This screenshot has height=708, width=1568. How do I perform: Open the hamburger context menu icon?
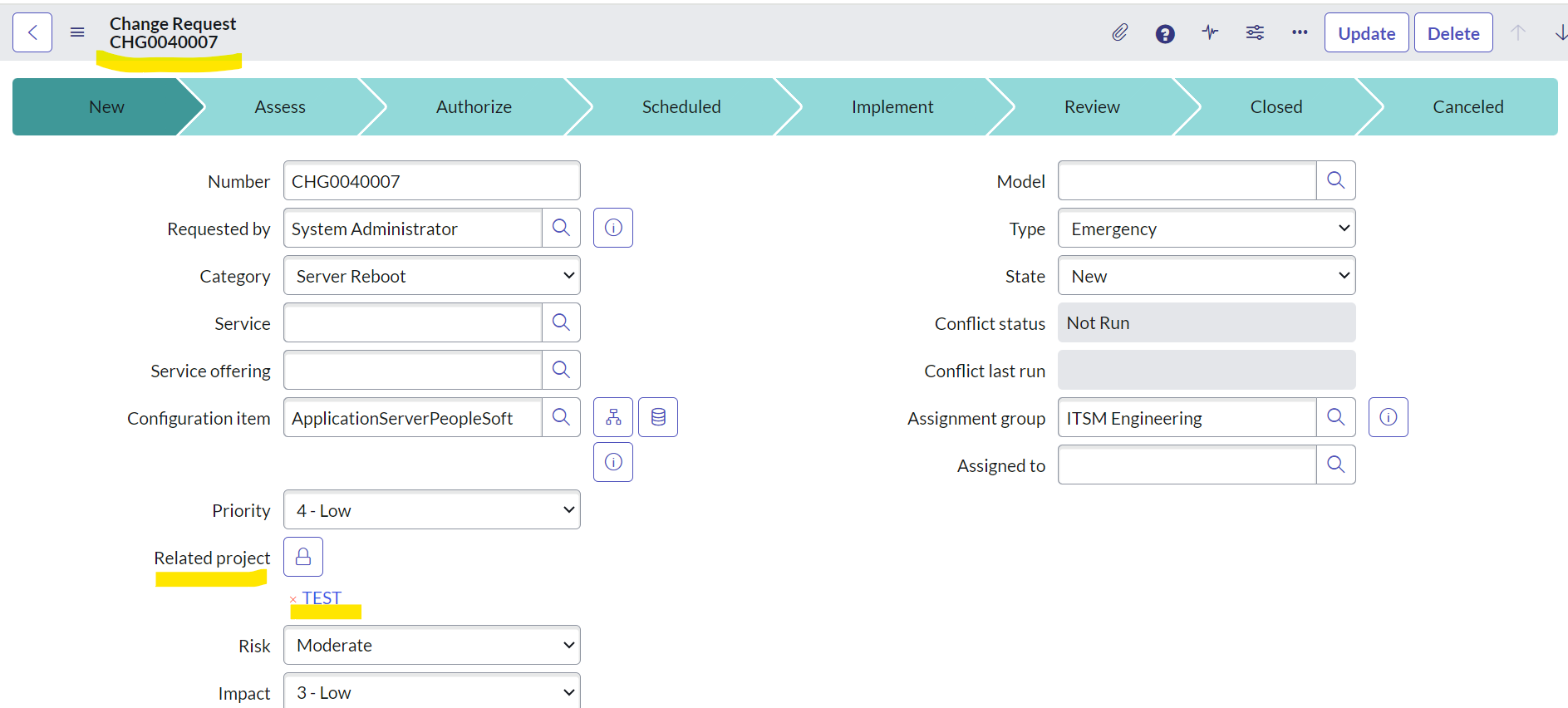coord(77,32)
